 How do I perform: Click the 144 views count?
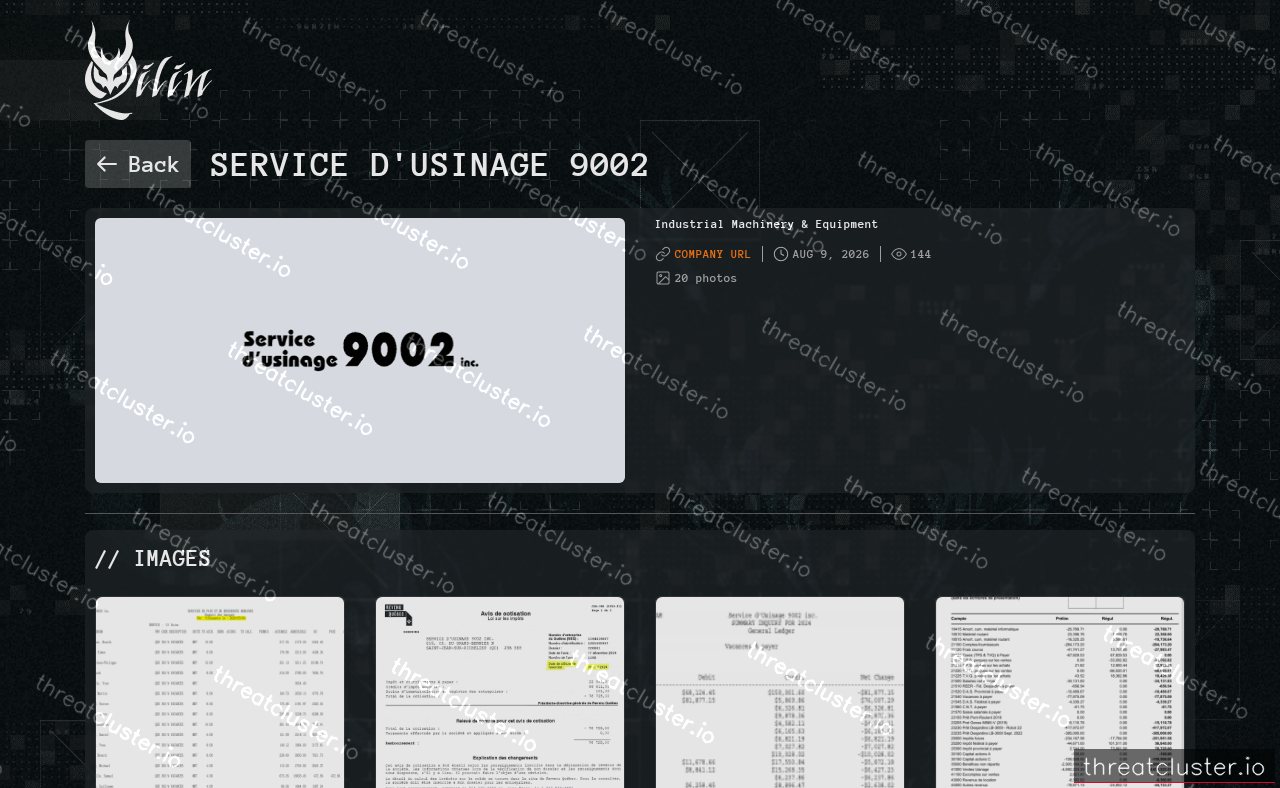point(920,254)
